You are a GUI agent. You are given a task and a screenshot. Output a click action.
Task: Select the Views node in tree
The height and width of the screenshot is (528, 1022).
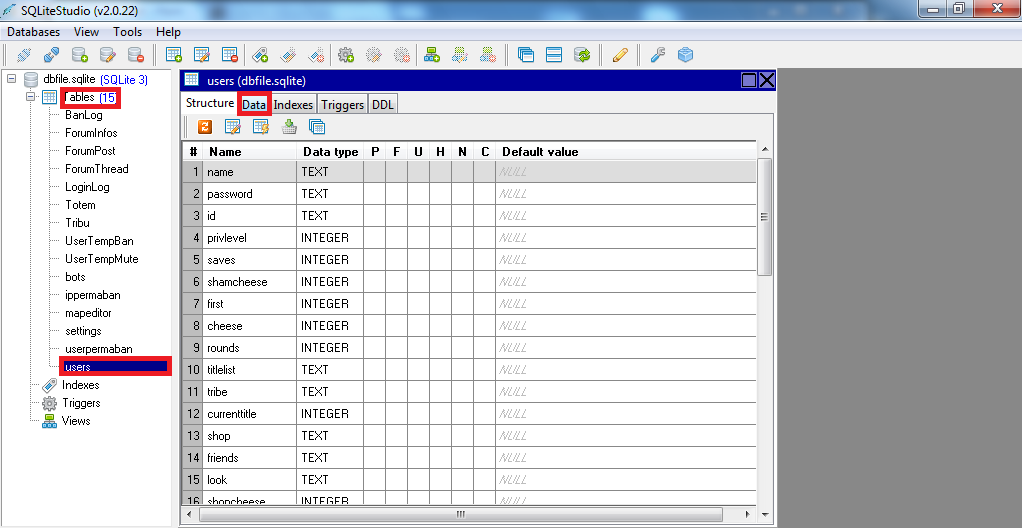[76, 421]
